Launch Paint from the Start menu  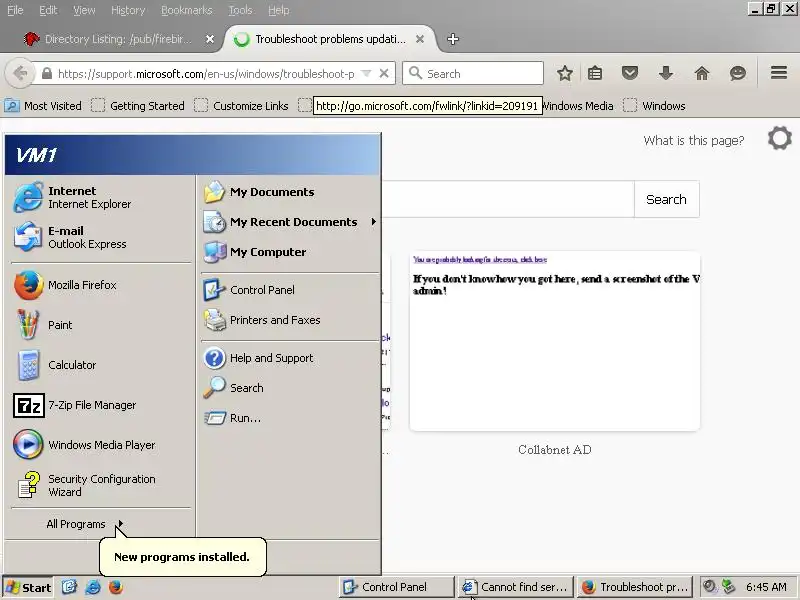[101, 325]
